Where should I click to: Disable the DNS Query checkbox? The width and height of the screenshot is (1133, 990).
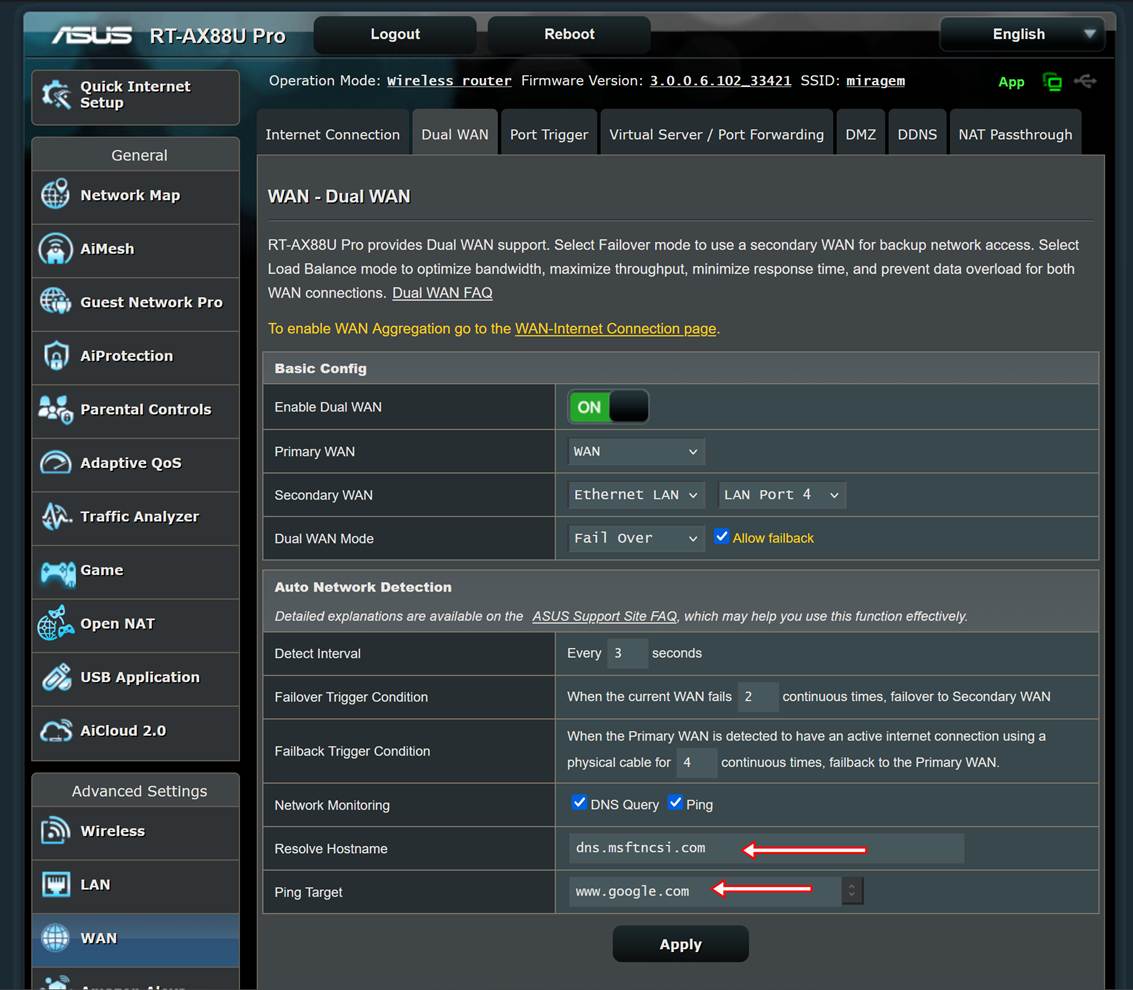point(579,803)
